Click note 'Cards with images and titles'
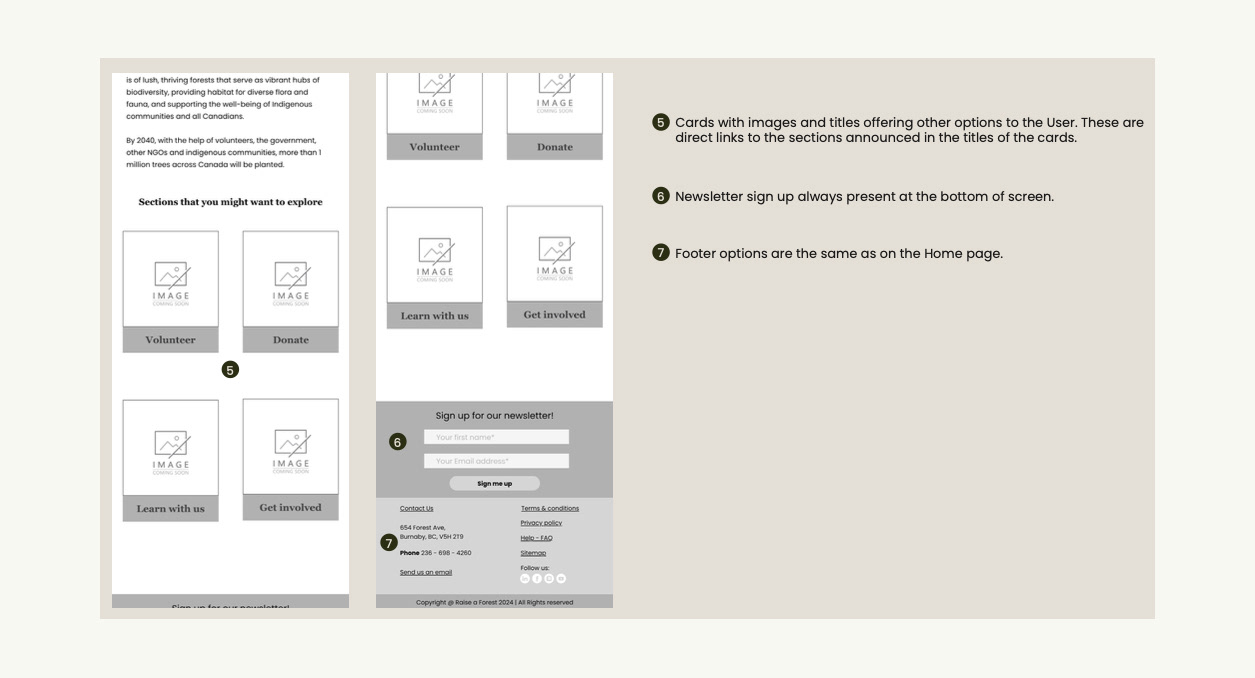1255x678 pixels. 909,130
